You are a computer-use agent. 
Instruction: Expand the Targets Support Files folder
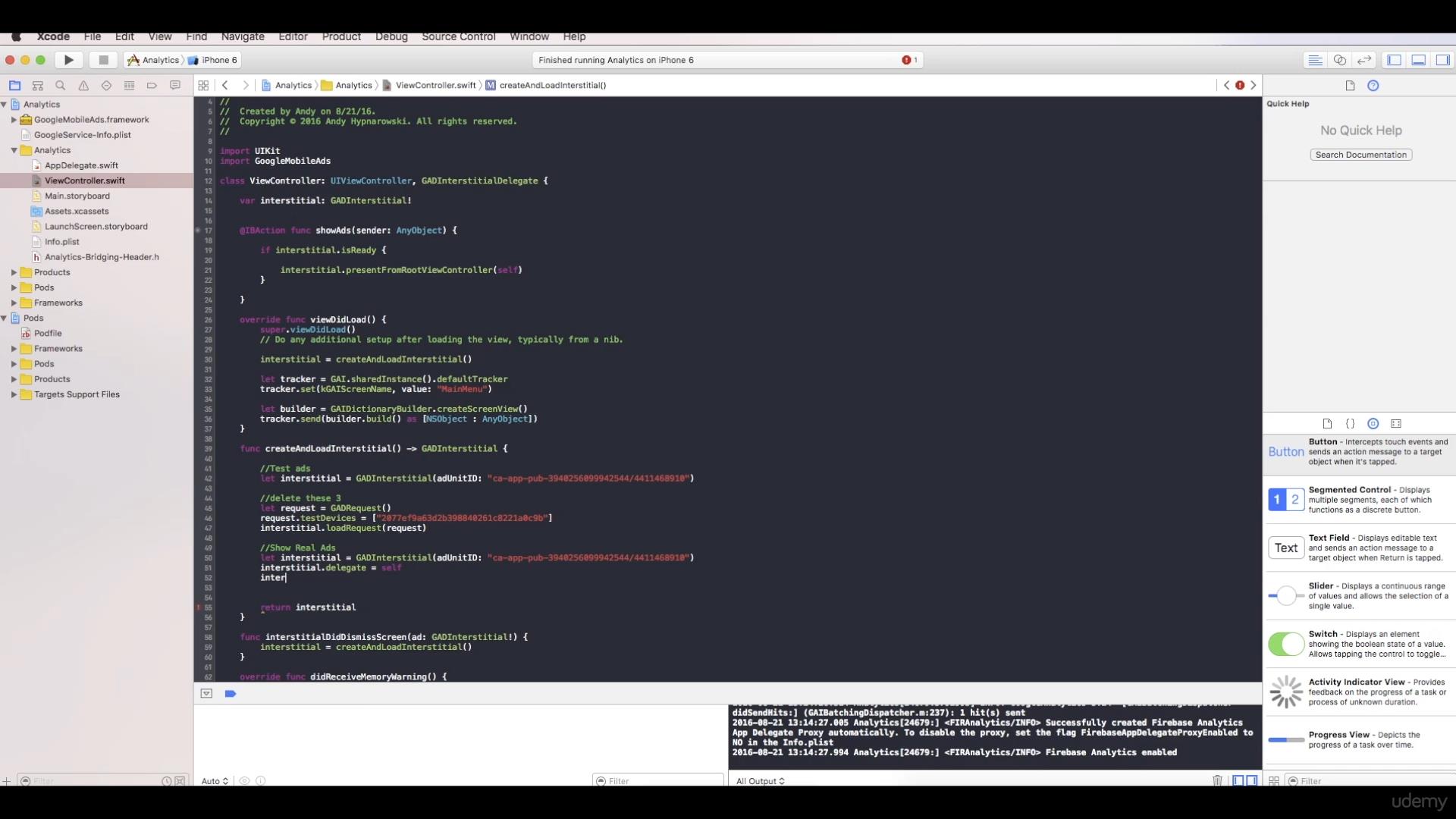(x=14, y=394)
